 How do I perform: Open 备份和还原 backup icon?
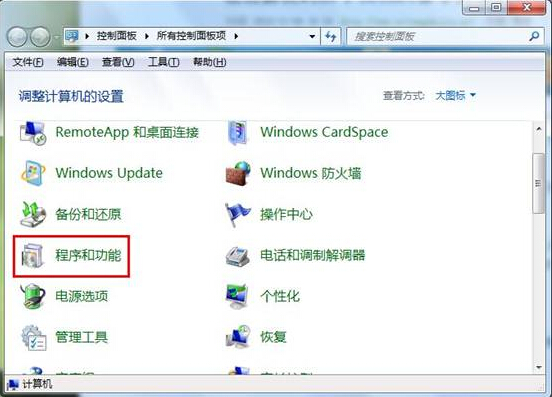click(x=33, y=214)
